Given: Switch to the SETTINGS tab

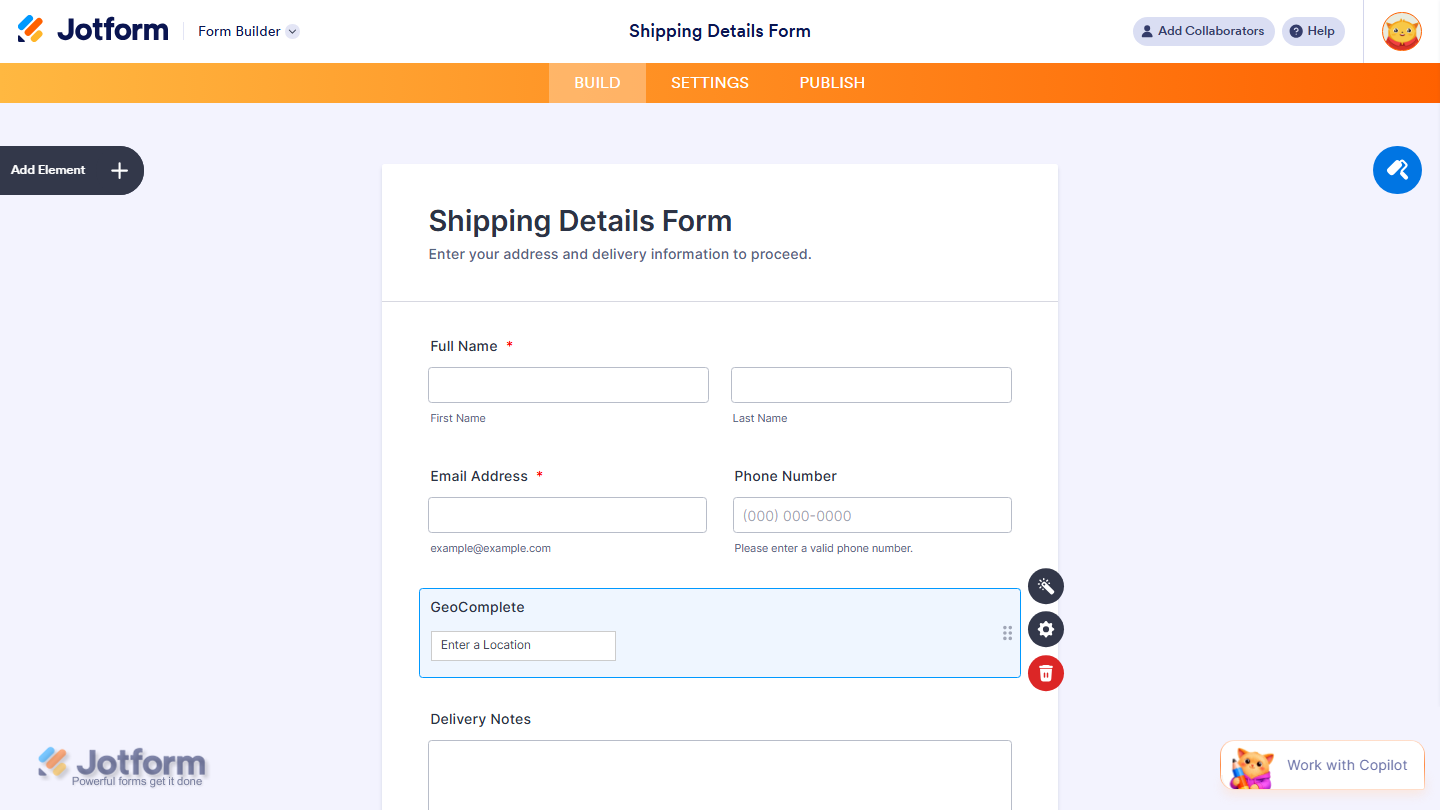Looking at the screenshot, I should [709, 82].
